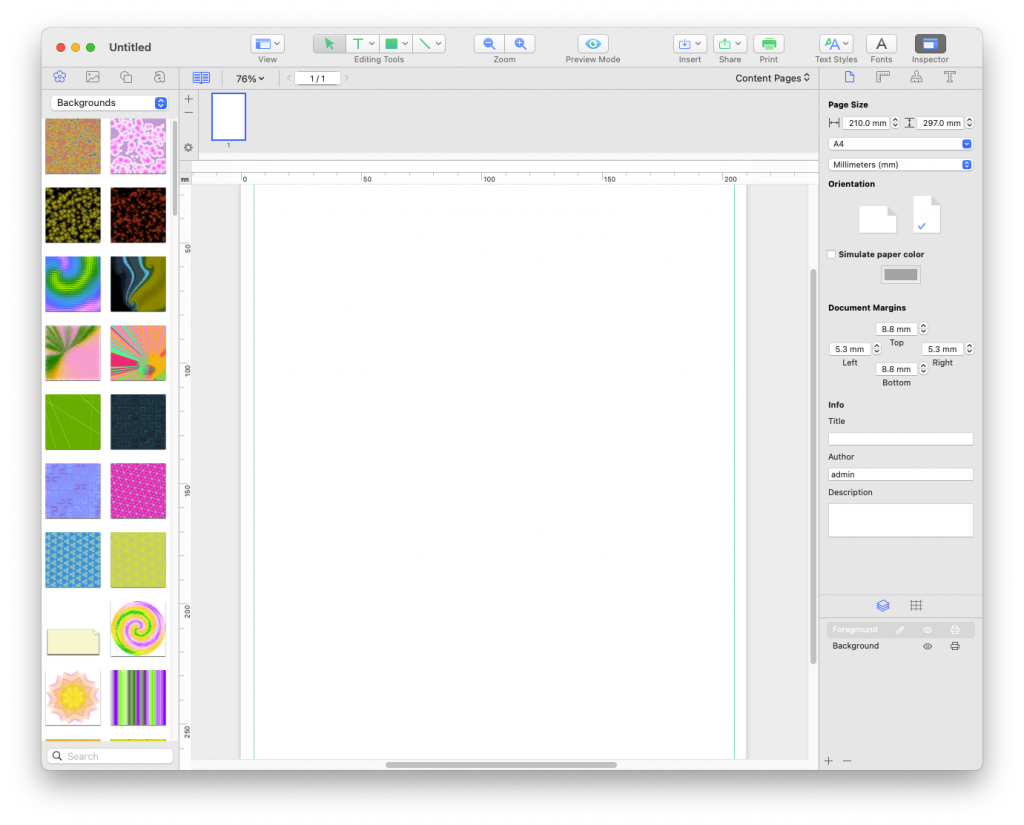Select the arrow selection tool
The image size is (1024, 825).
click(x=329, y=44)
